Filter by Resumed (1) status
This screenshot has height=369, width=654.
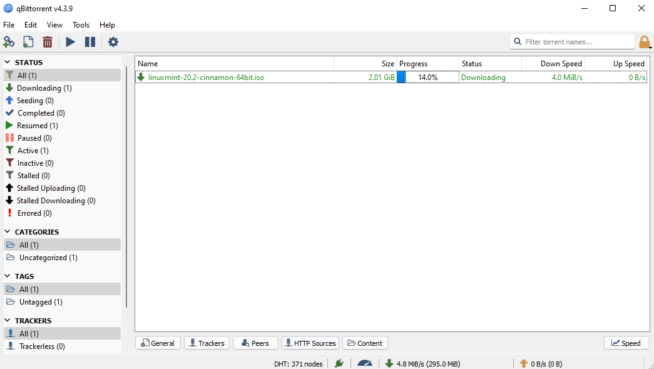point(62,126)
